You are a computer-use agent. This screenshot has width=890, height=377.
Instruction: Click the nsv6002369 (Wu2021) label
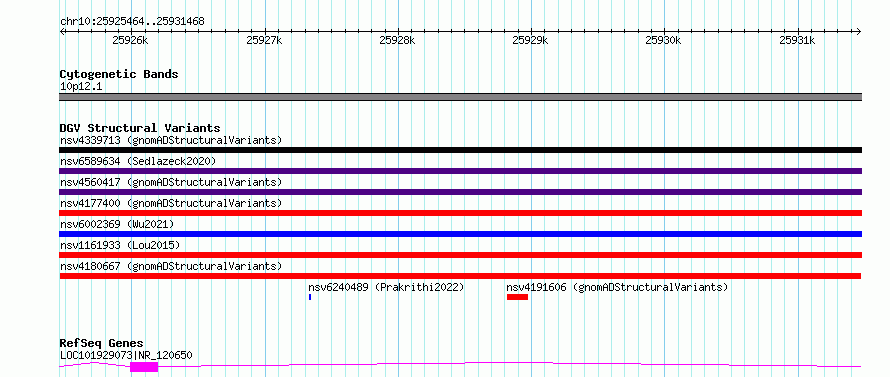(x=117, y=224)
